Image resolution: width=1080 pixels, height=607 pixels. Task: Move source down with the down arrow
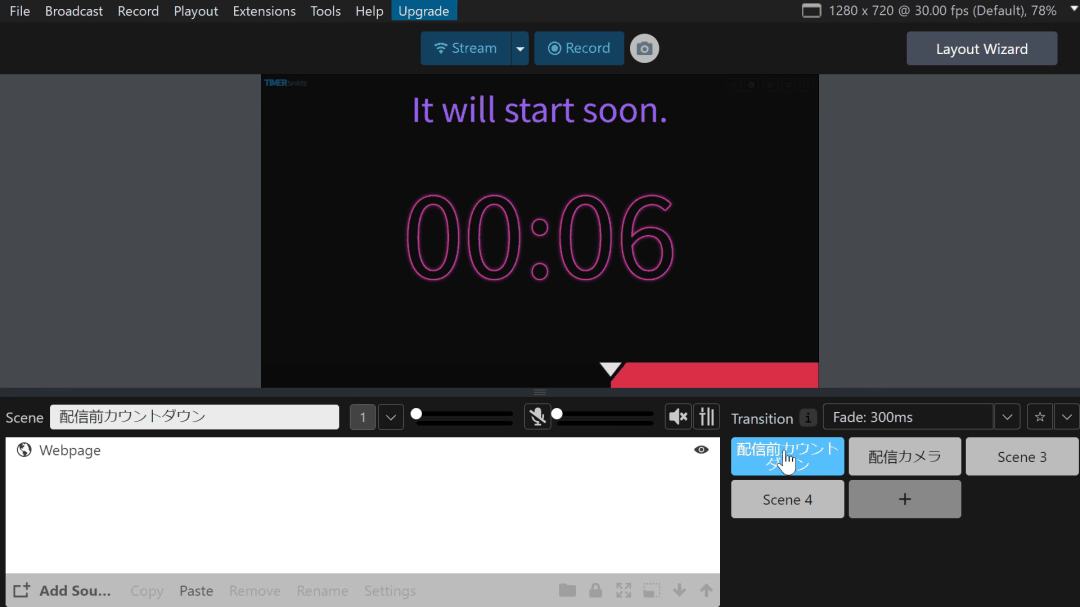point(680,591)
